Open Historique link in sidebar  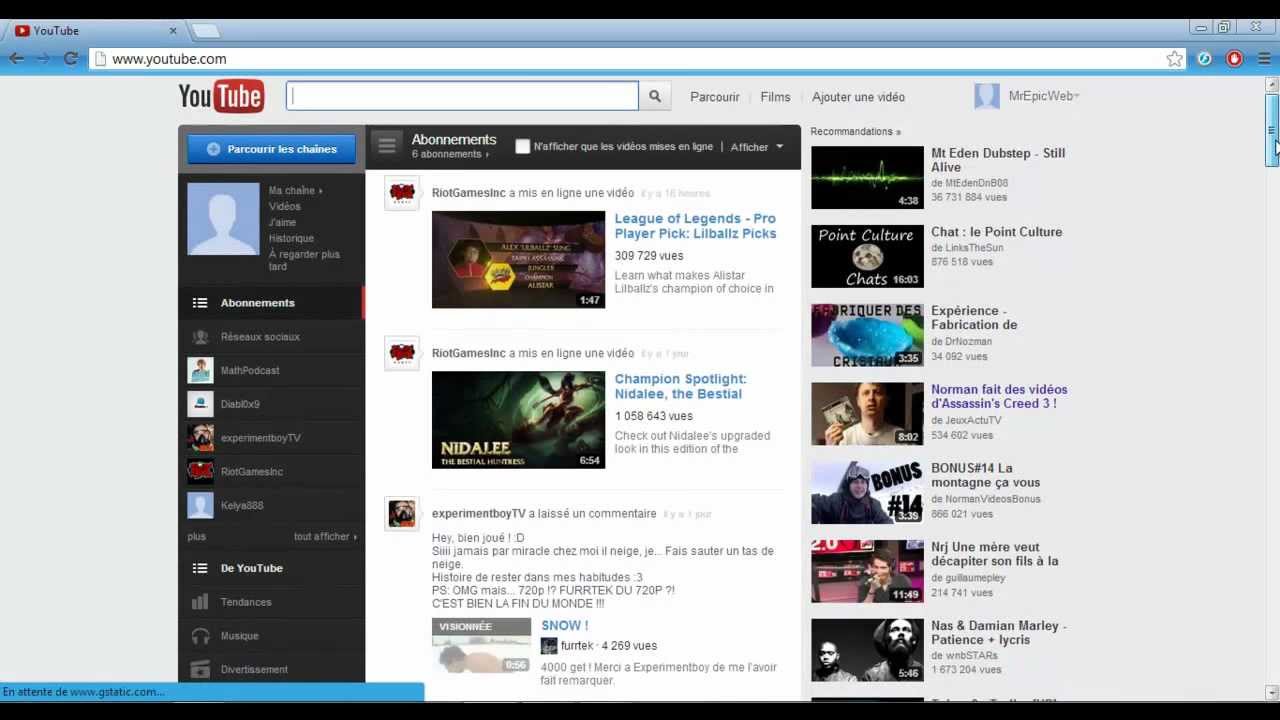[291, 239]
